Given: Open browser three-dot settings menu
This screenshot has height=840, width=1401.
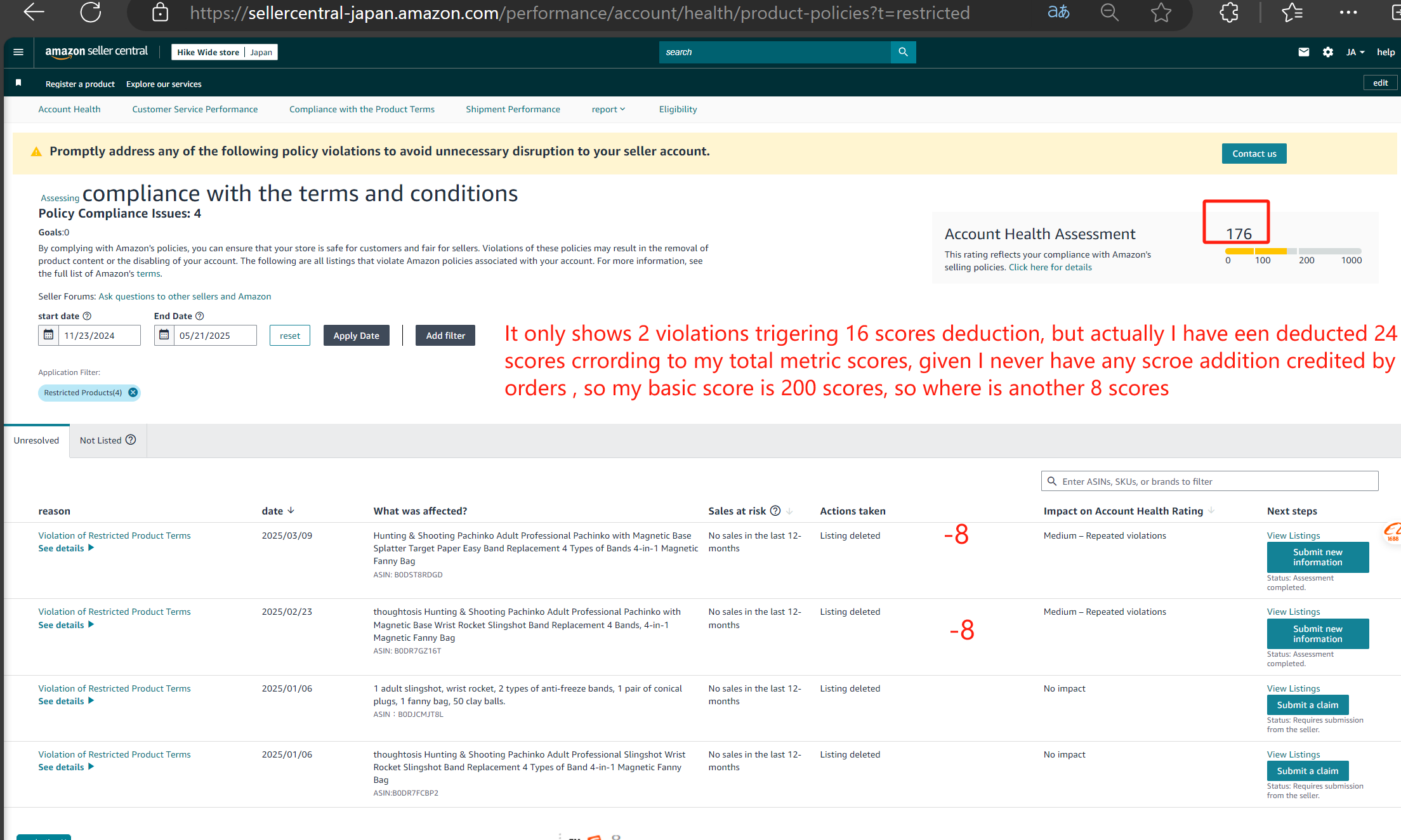Looking at the screenshot, I should (x=1348, y=12).
